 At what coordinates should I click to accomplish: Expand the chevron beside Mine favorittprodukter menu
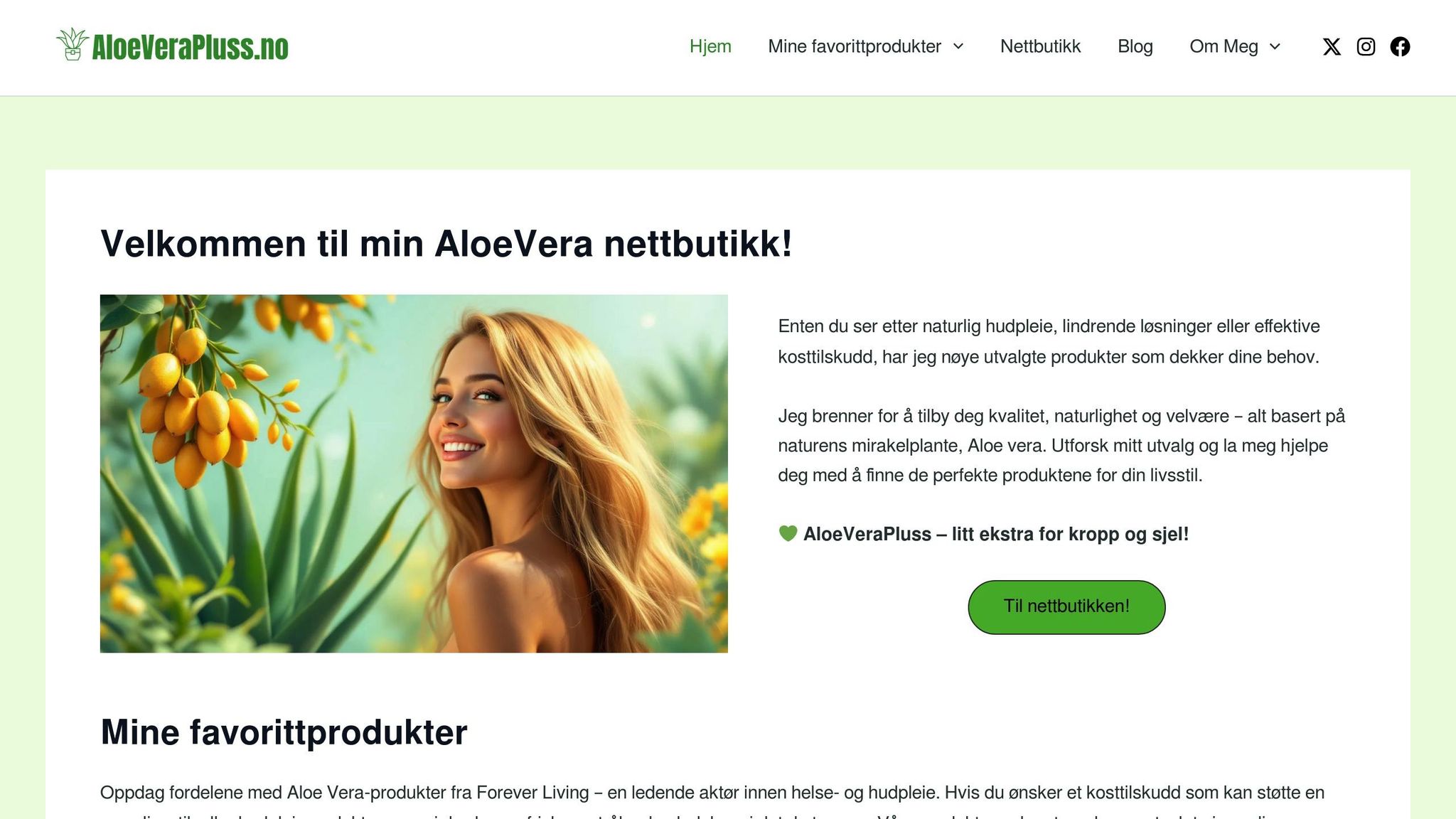point(958,46)
